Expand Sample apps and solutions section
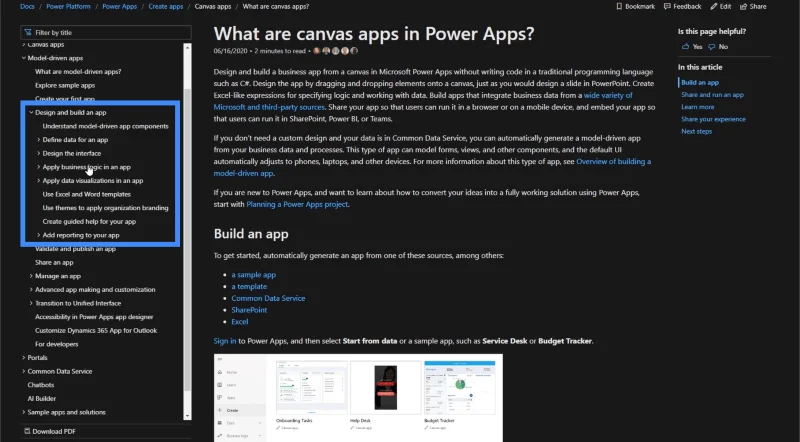 click(23, 412)
